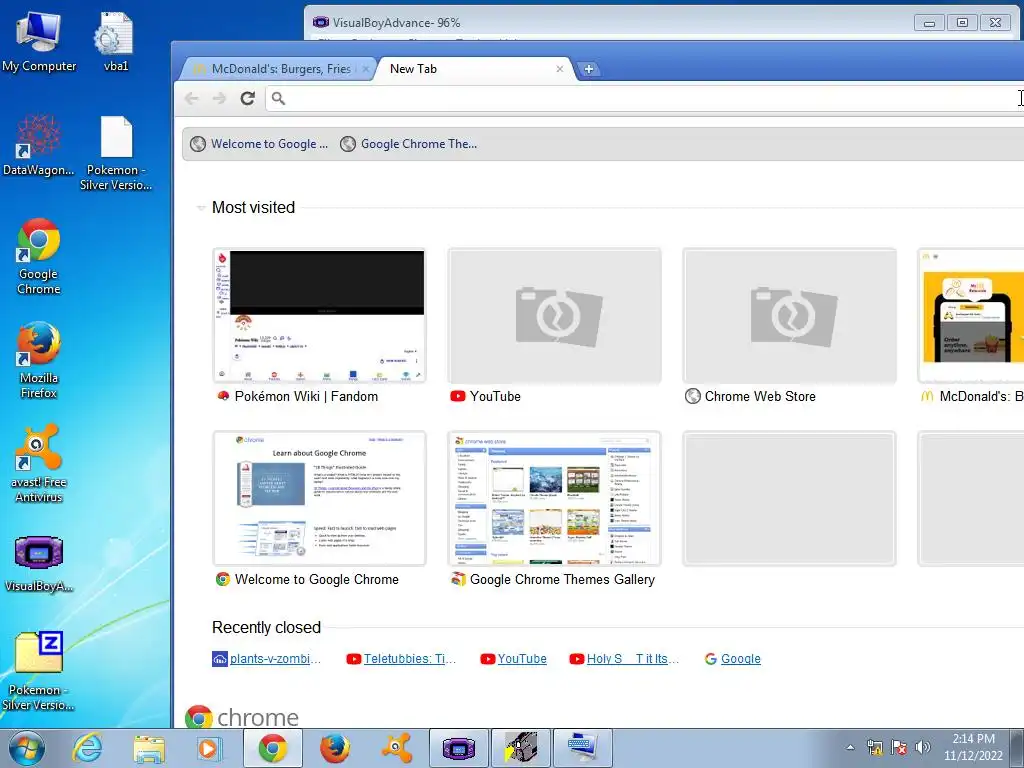
Task: Launch Internet Explorer from taskbar
Action: coord(87,748)
